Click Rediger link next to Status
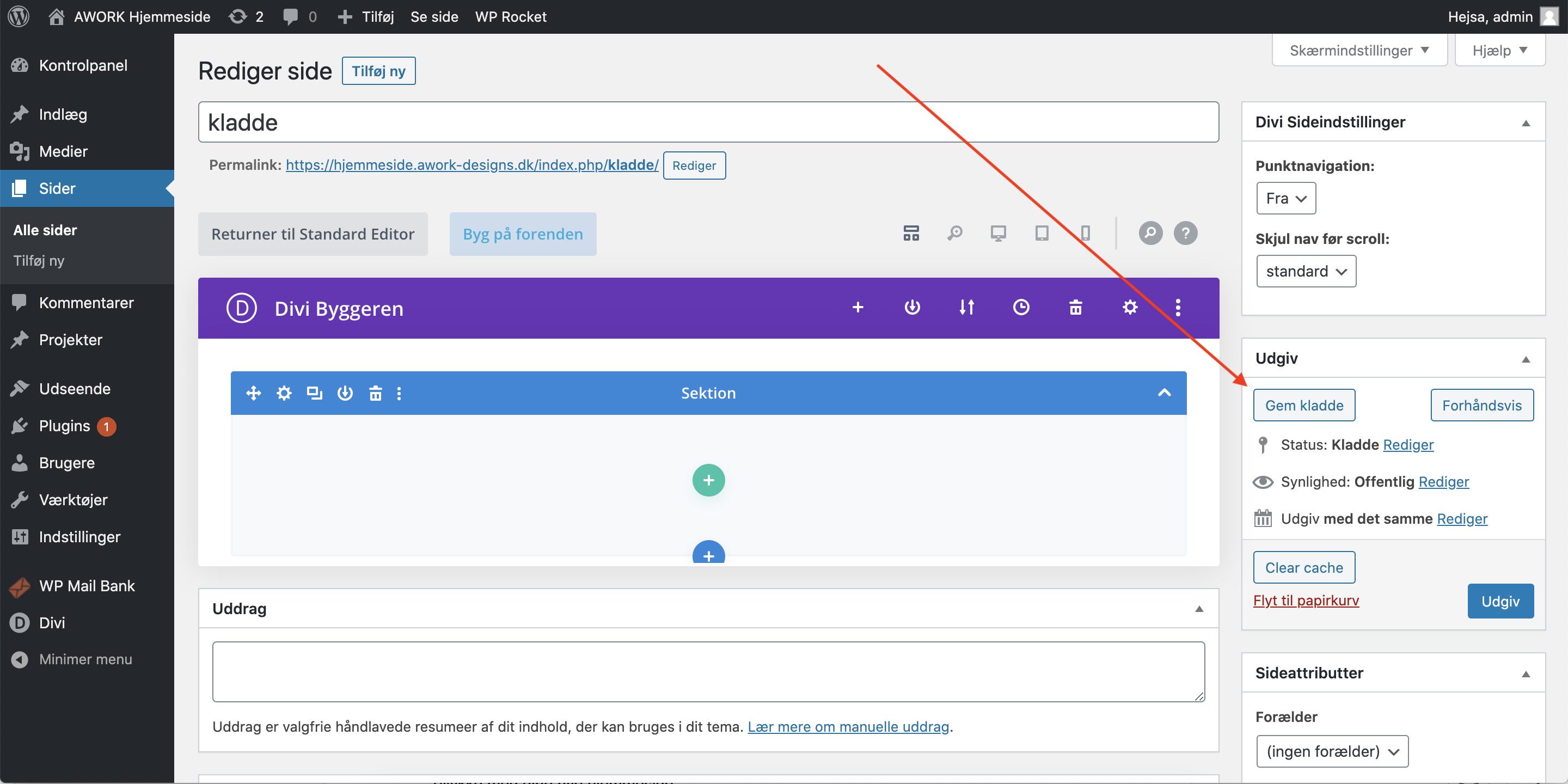This screenshot has height=784, width=1568. 1408,445
